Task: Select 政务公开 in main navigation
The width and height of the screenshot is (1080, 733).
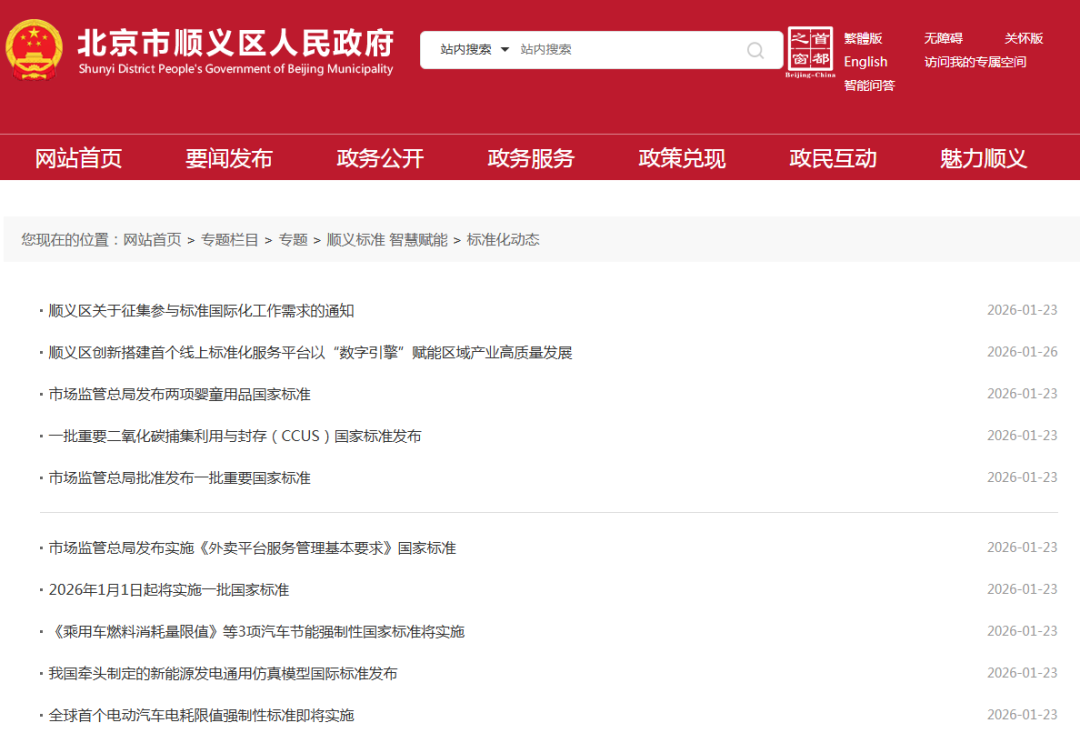Action: [x=380, y=158]
